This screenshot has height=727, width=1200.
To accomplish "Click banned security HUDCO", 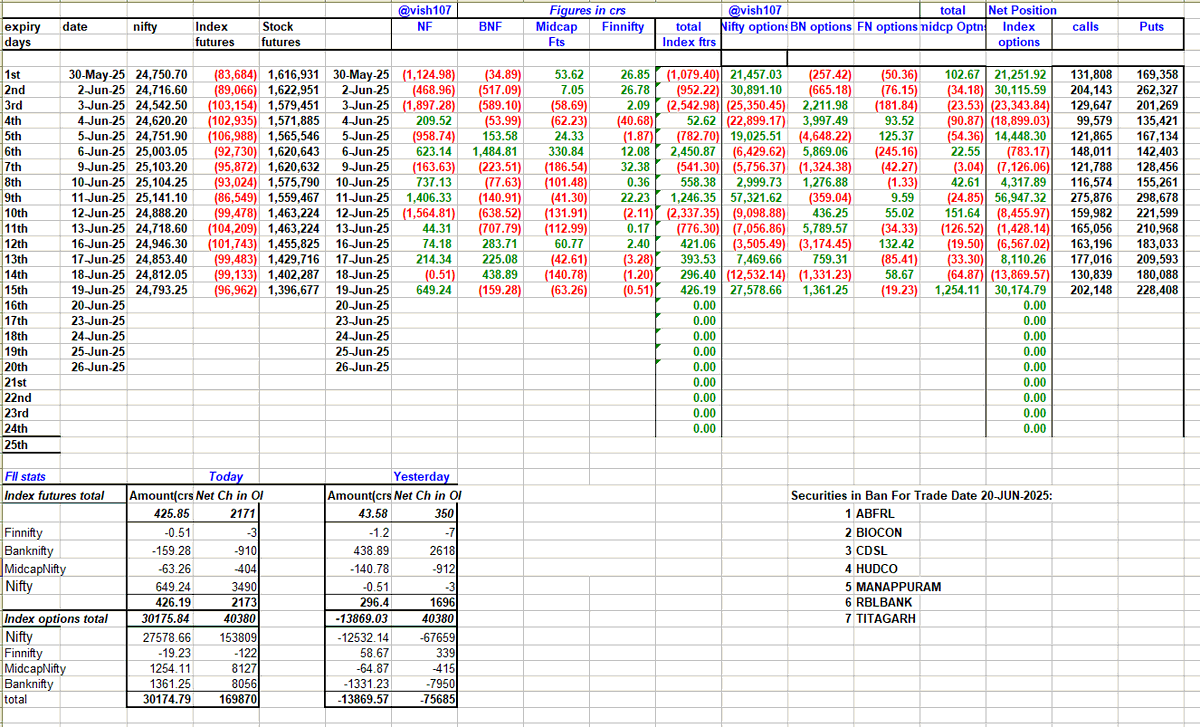I will (877, 568).
